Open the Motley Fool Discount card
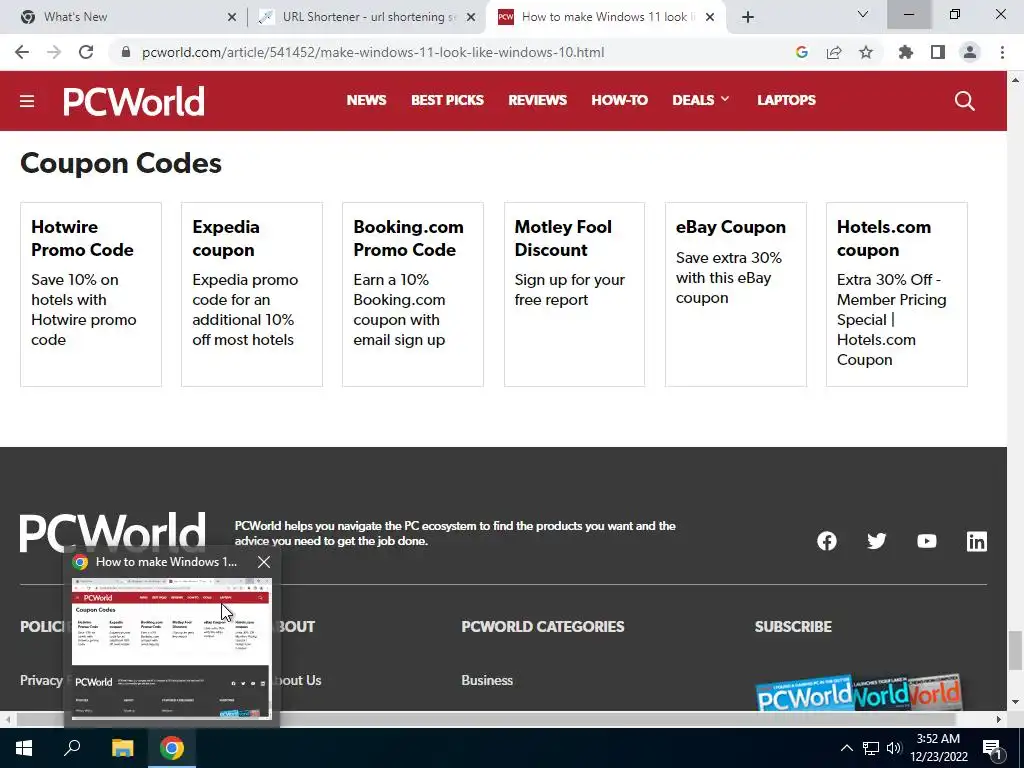This screenshot has height=768, width=1024. tap(574, 295)
